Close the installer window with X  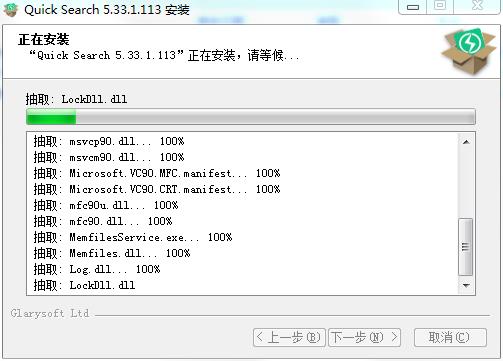click(x=477, y=6)
